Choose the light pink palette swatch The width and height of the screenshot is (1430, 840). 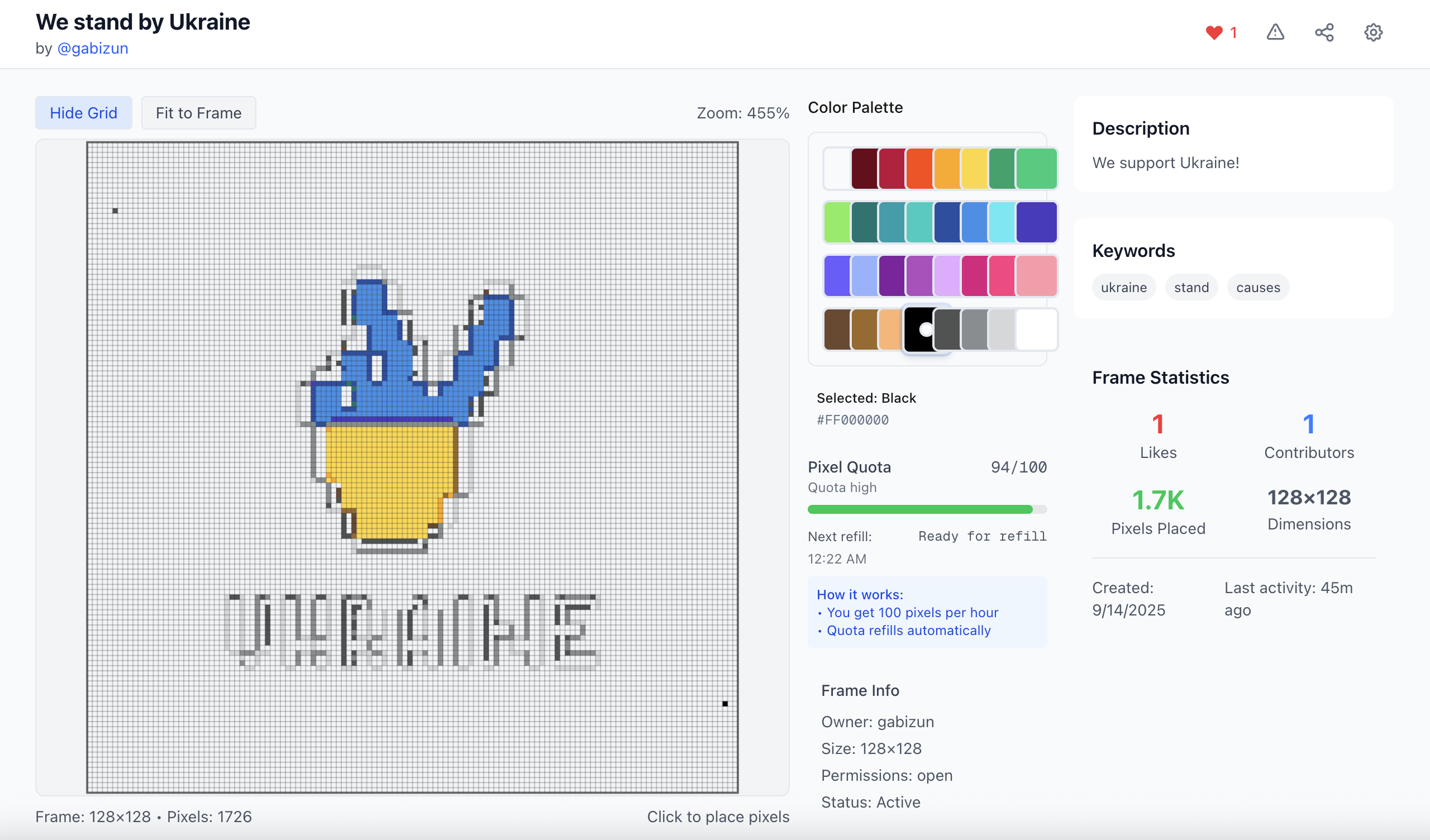[1036, 276]
